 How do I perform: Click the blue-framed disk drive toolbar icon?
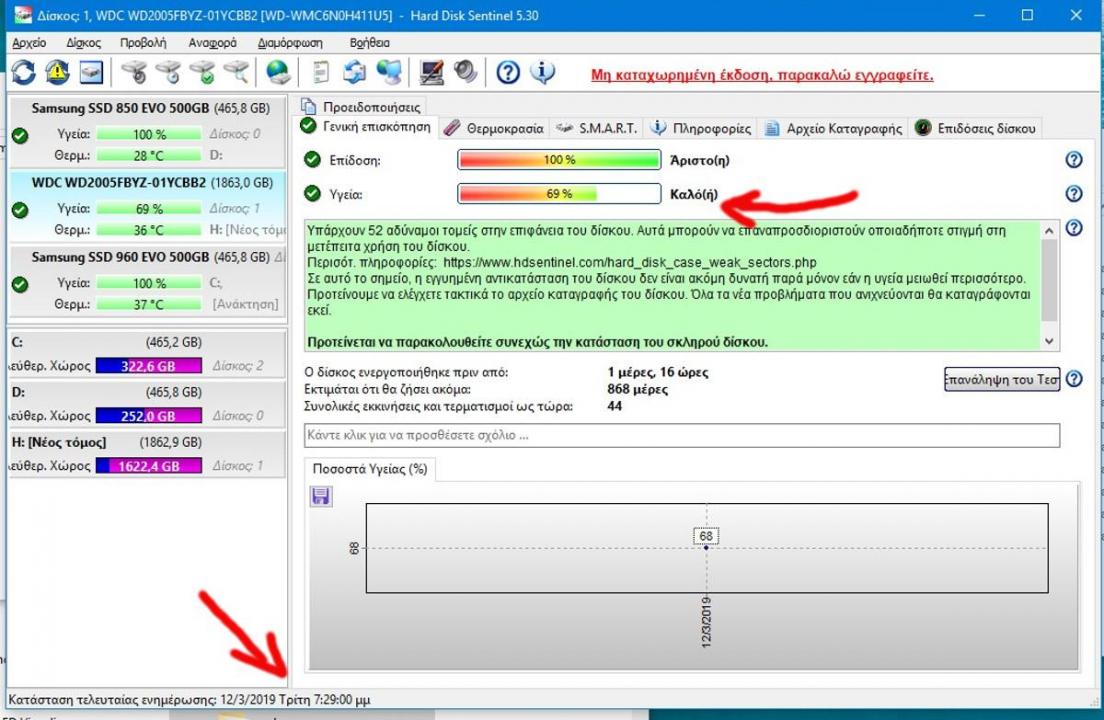pyautogui.click(x=91, y=72)
